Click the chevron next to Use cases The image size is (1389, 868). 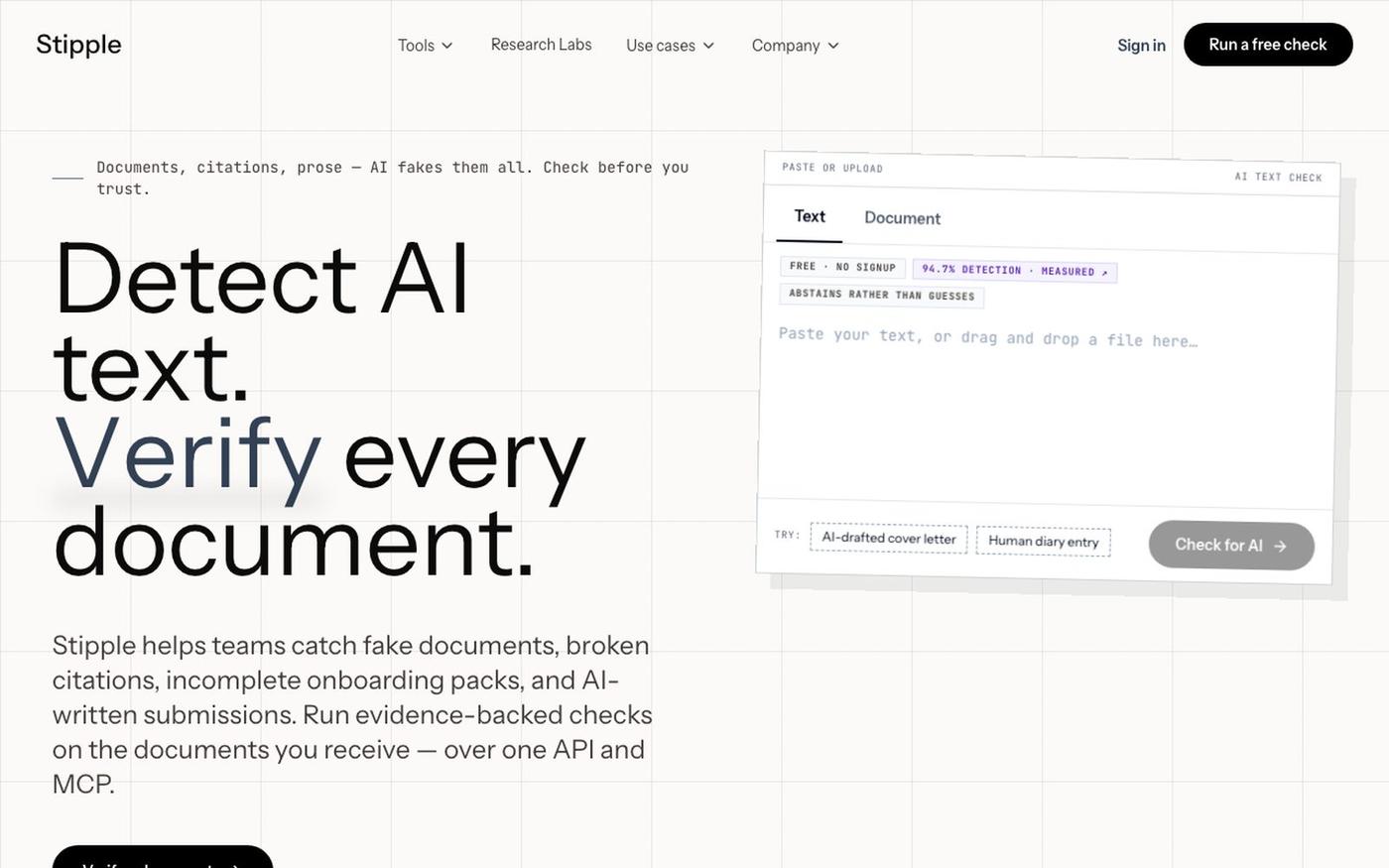coord(708,46)
